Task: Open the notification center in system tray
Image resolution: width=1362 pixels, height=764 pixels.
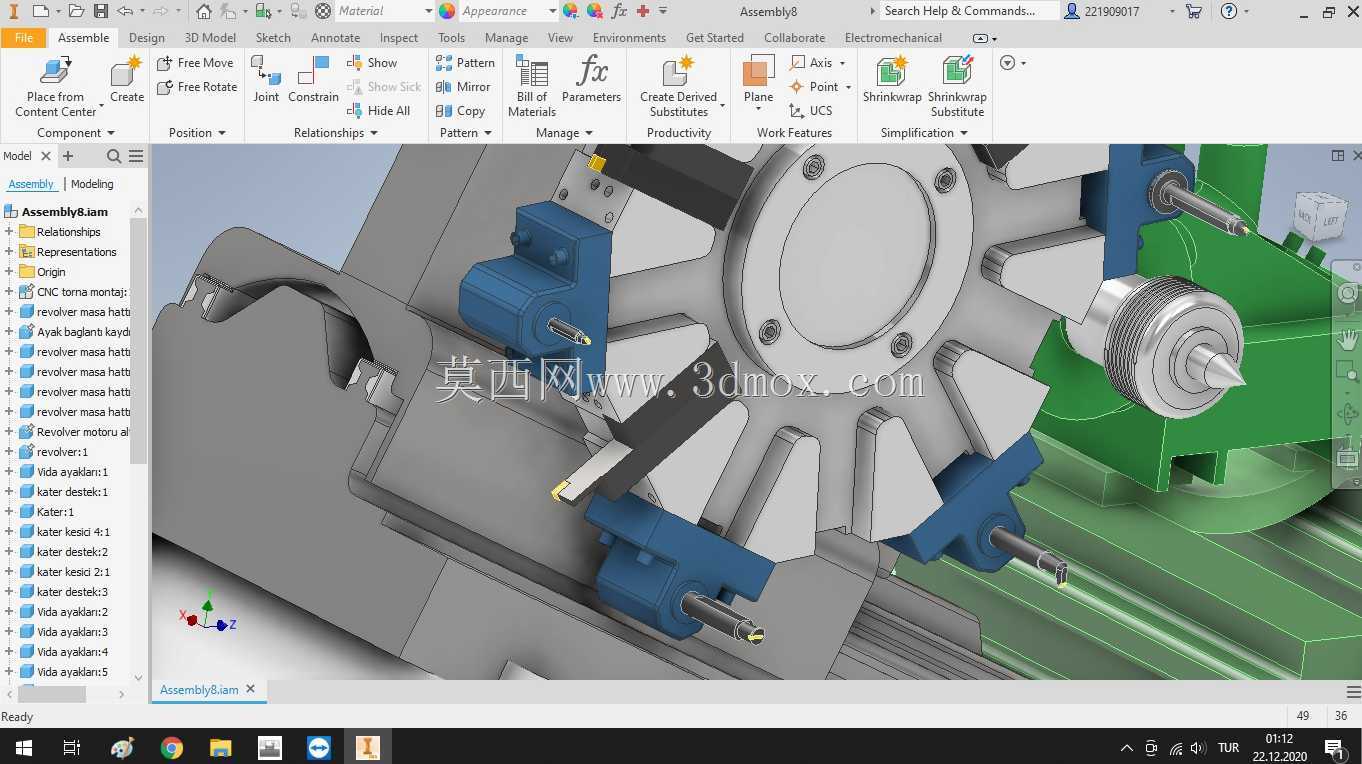Action: (1333, 747)
